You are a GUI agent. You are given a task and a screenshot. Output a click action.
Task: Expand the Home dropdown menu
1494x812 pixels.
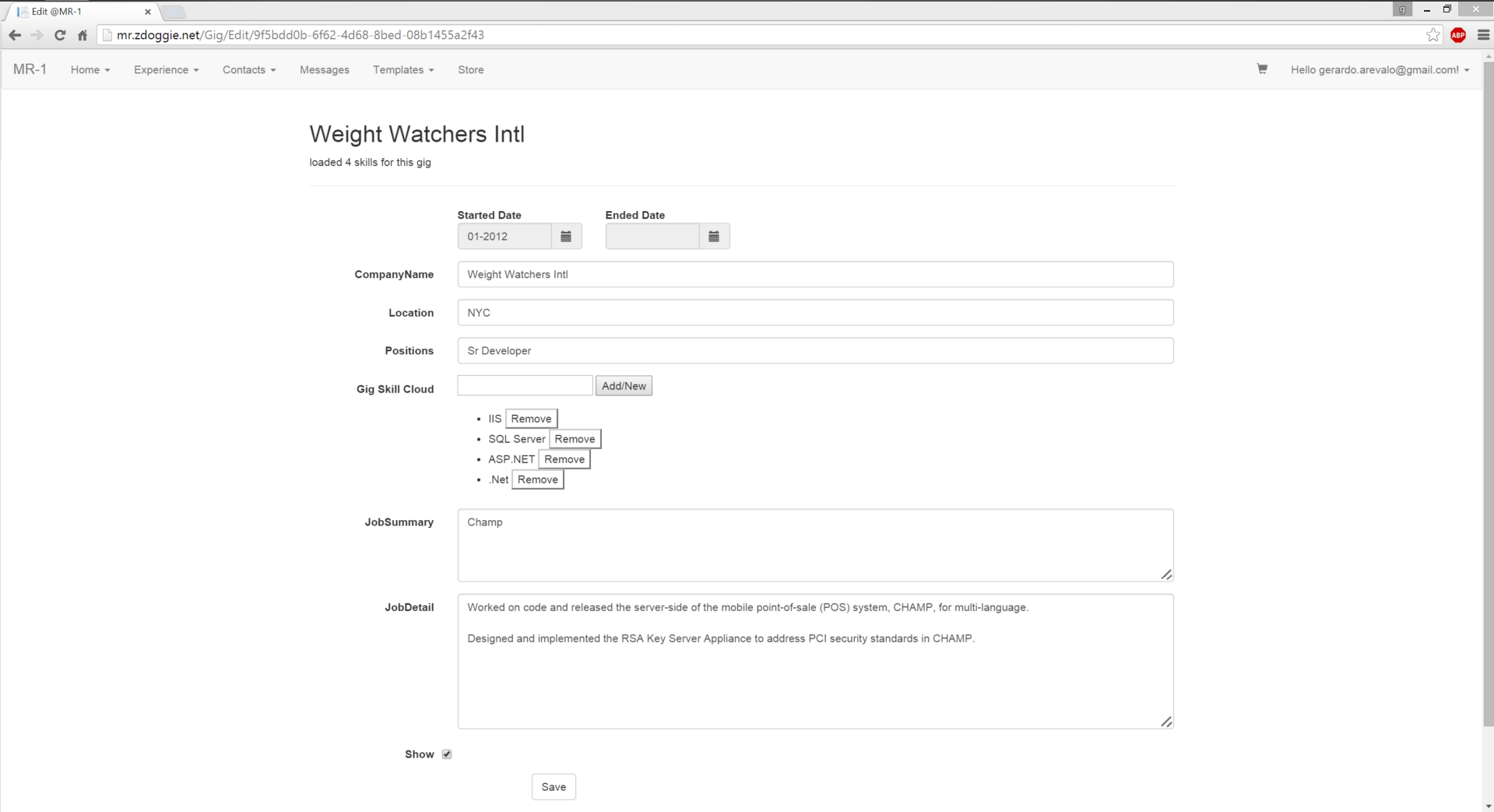click(90, 70)
